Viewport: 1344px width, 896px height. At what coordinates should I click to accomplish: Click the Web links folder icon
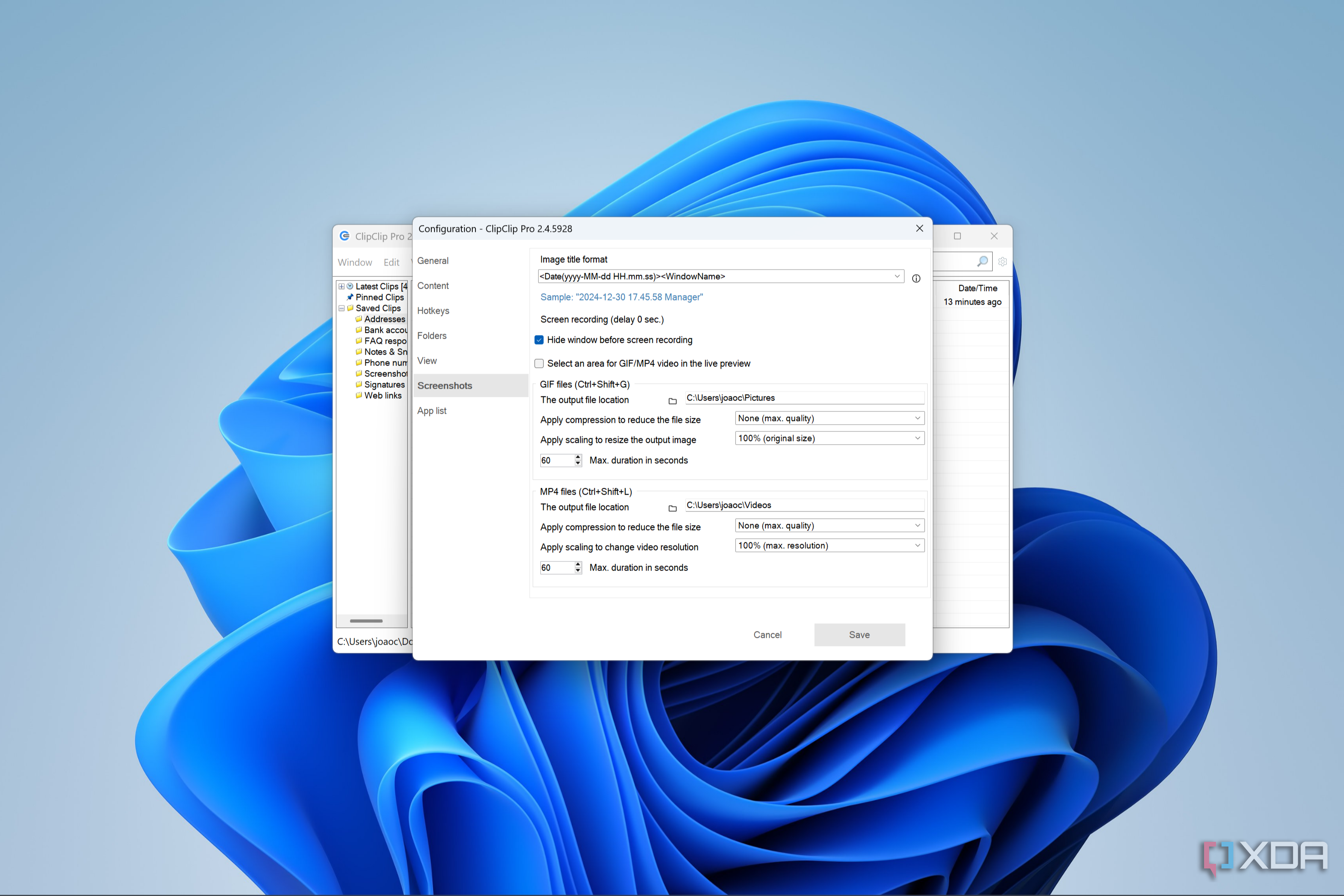click(359, 395)
